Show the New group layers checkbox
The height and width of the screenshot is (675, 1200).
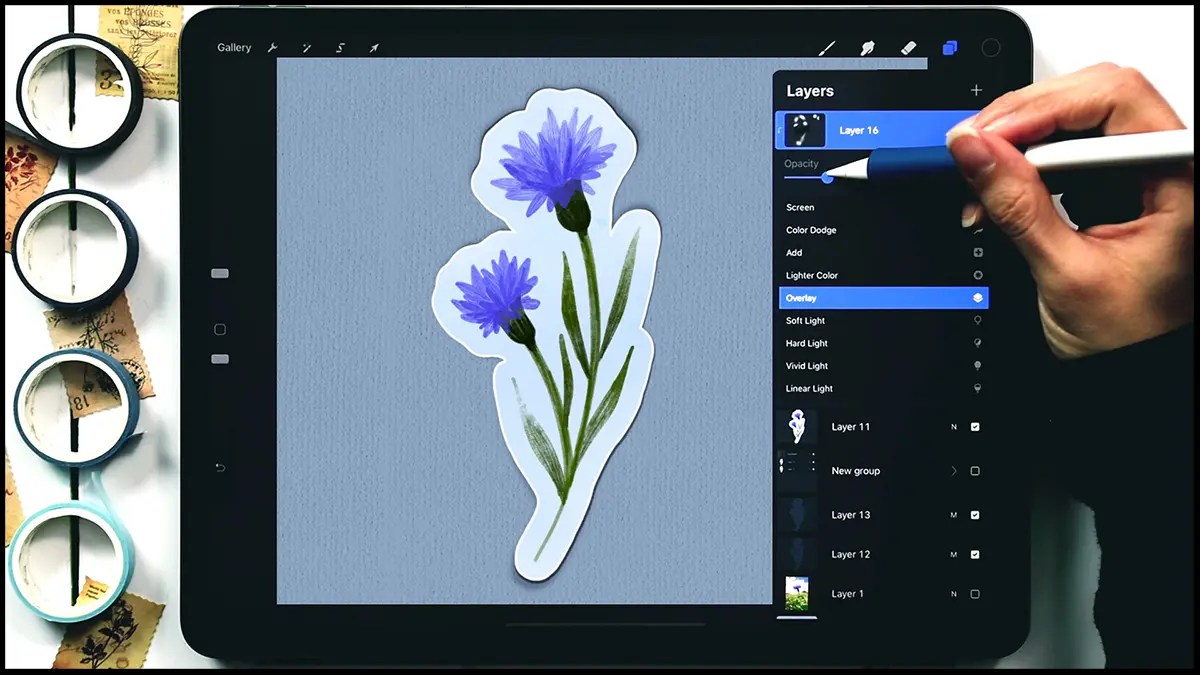pos(975,471)
